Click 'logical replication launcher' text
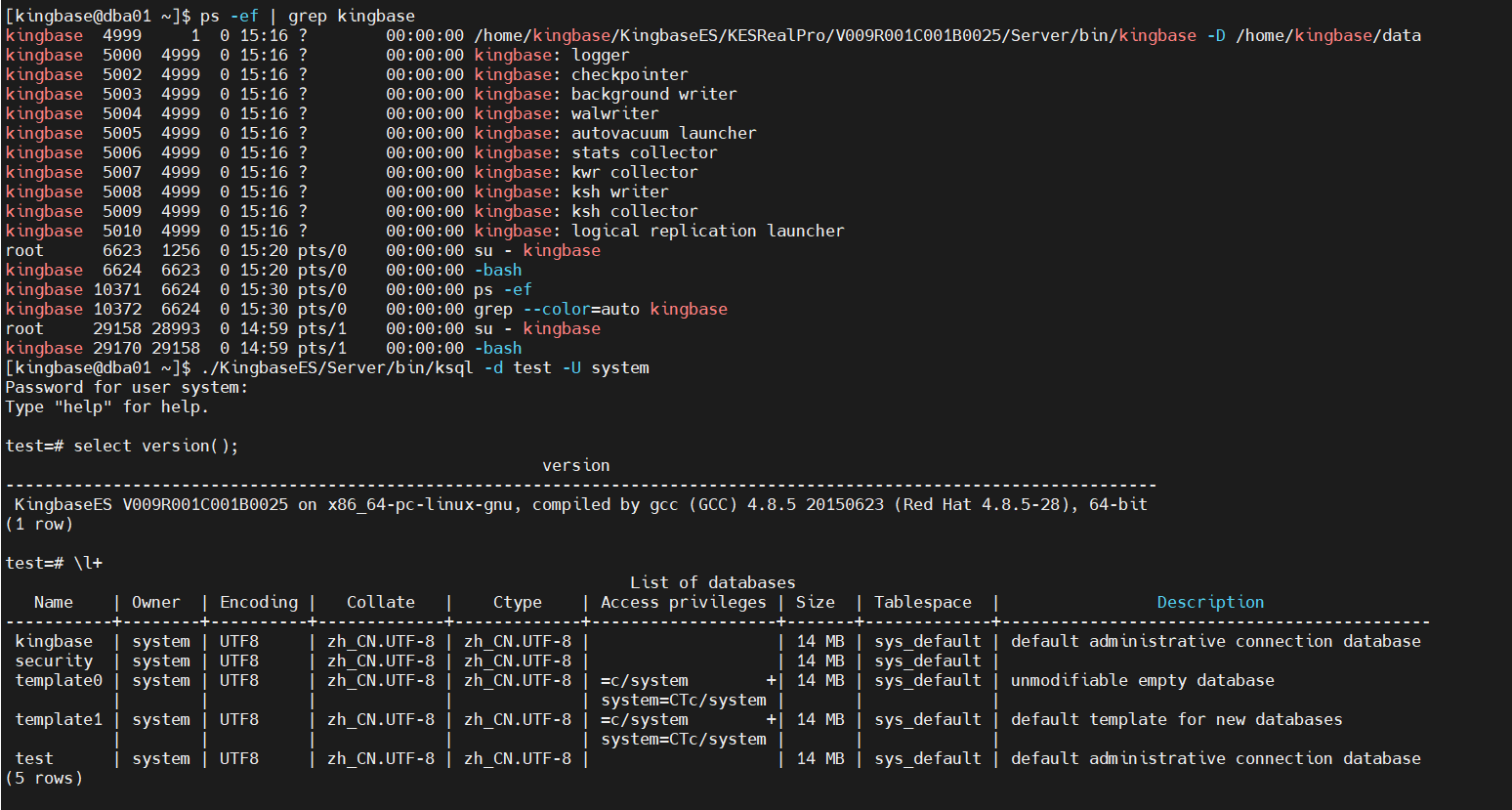This screenshot has width=1512, height=810. pos(708,231)
